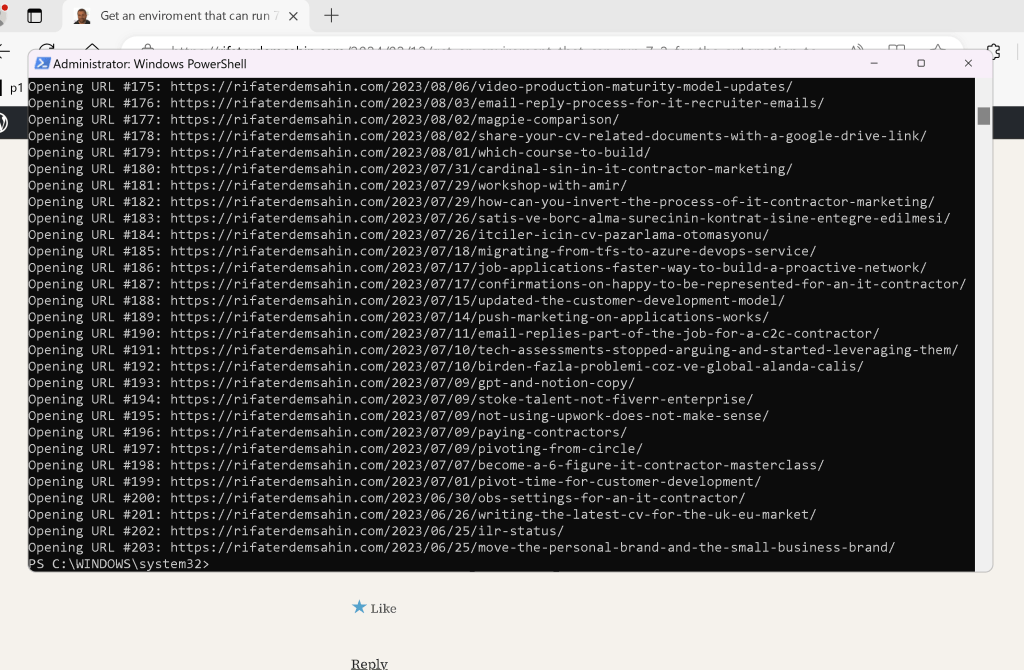Click the URL #196 paying-contractors line
This screenshot has height=670, width=1024.
[x=327, y=432]
